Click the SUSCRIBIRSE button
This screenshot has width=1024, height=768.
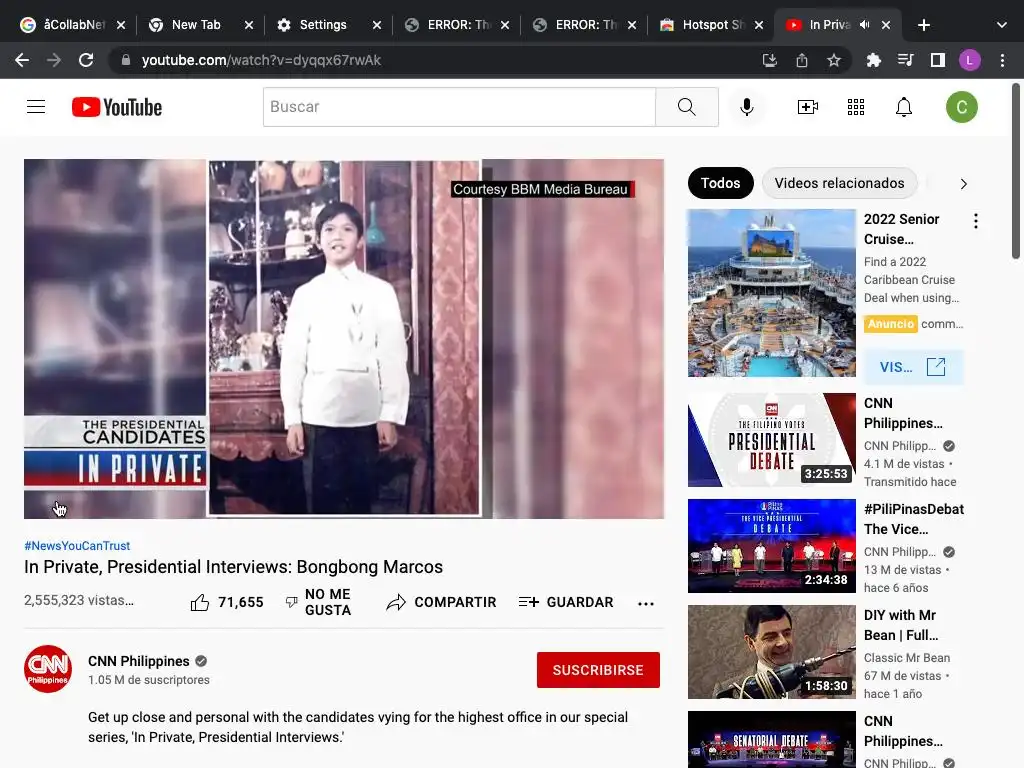point(598,670)
